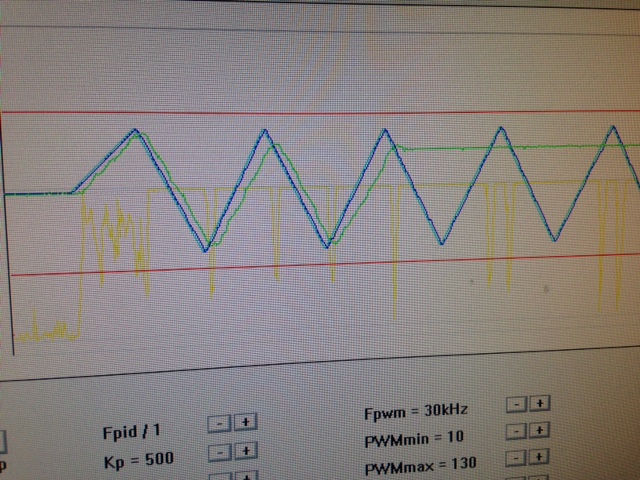Increase Fpid divider with plus button

[246, 422]
